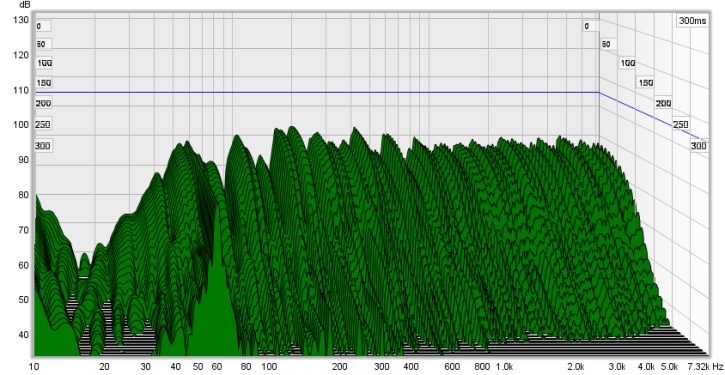Image resolution: width=725 pixels, height=375 pixels.
Task: Click the 600 frequency axis label
Action: tap(452, 366)
